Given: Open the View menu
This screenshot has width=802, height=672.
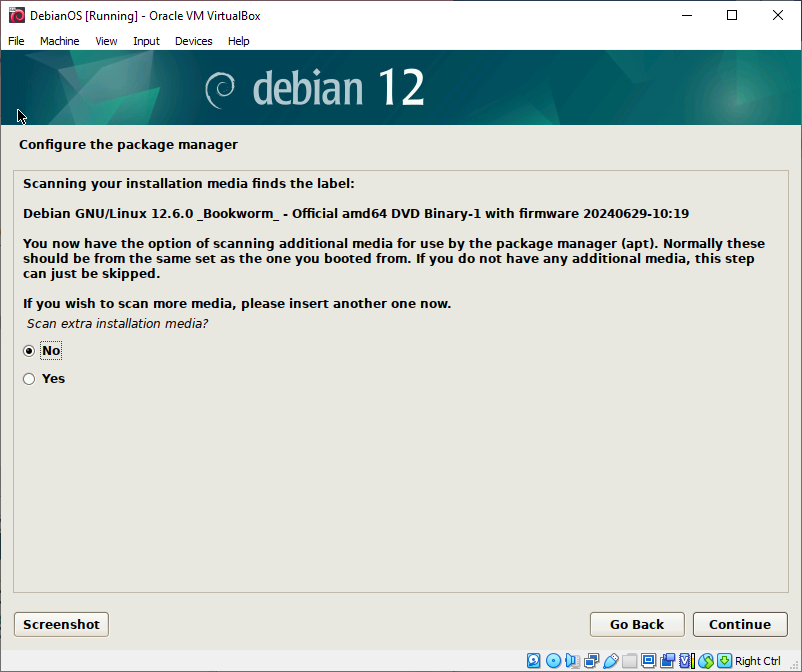Looking at the screenshot, I should coord(106,41).
